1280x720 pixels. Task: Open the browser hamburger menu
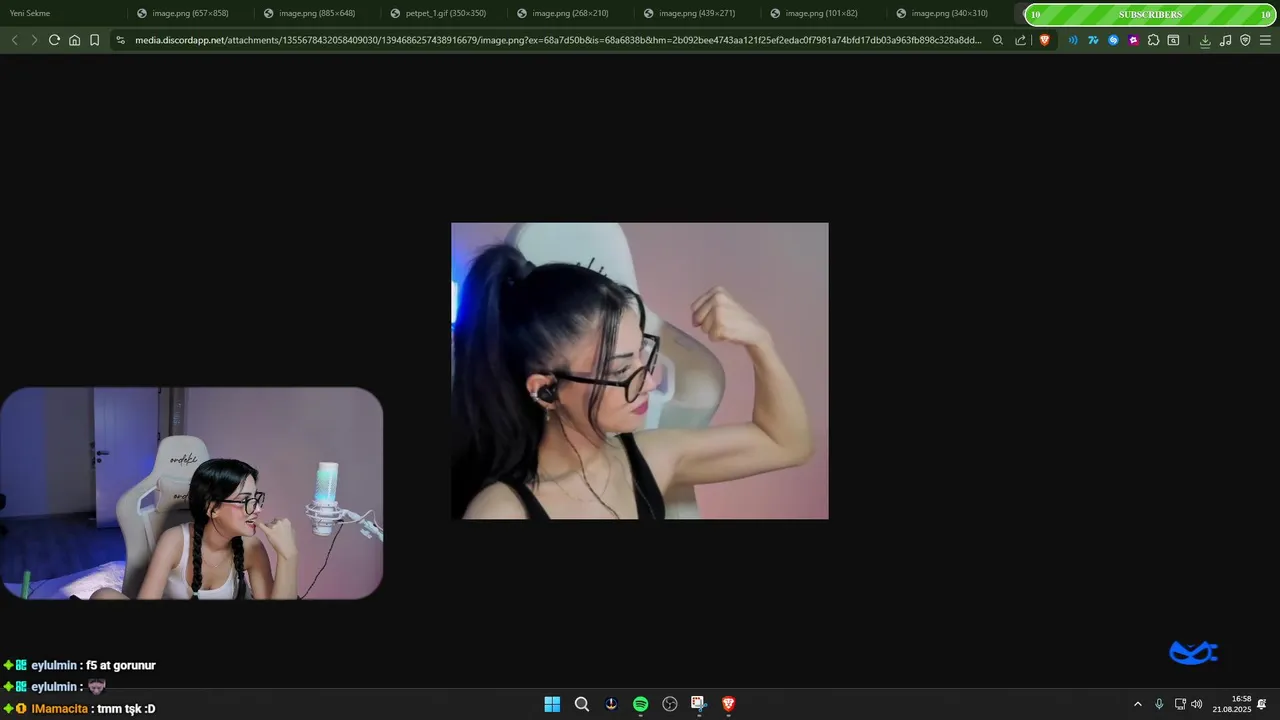click(x=1265, y=40)
